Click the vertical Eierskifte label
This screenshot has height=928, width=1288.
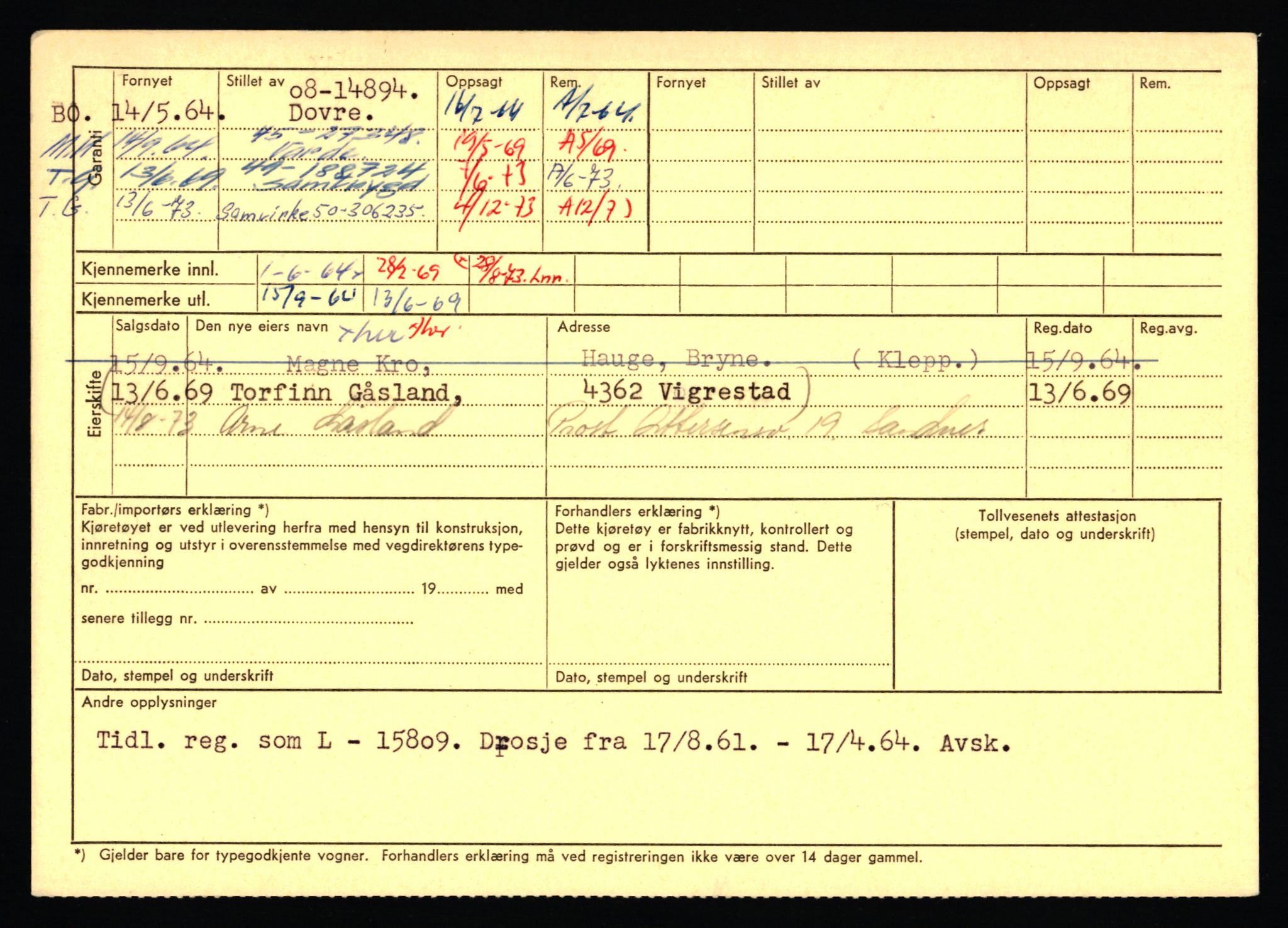94,403
